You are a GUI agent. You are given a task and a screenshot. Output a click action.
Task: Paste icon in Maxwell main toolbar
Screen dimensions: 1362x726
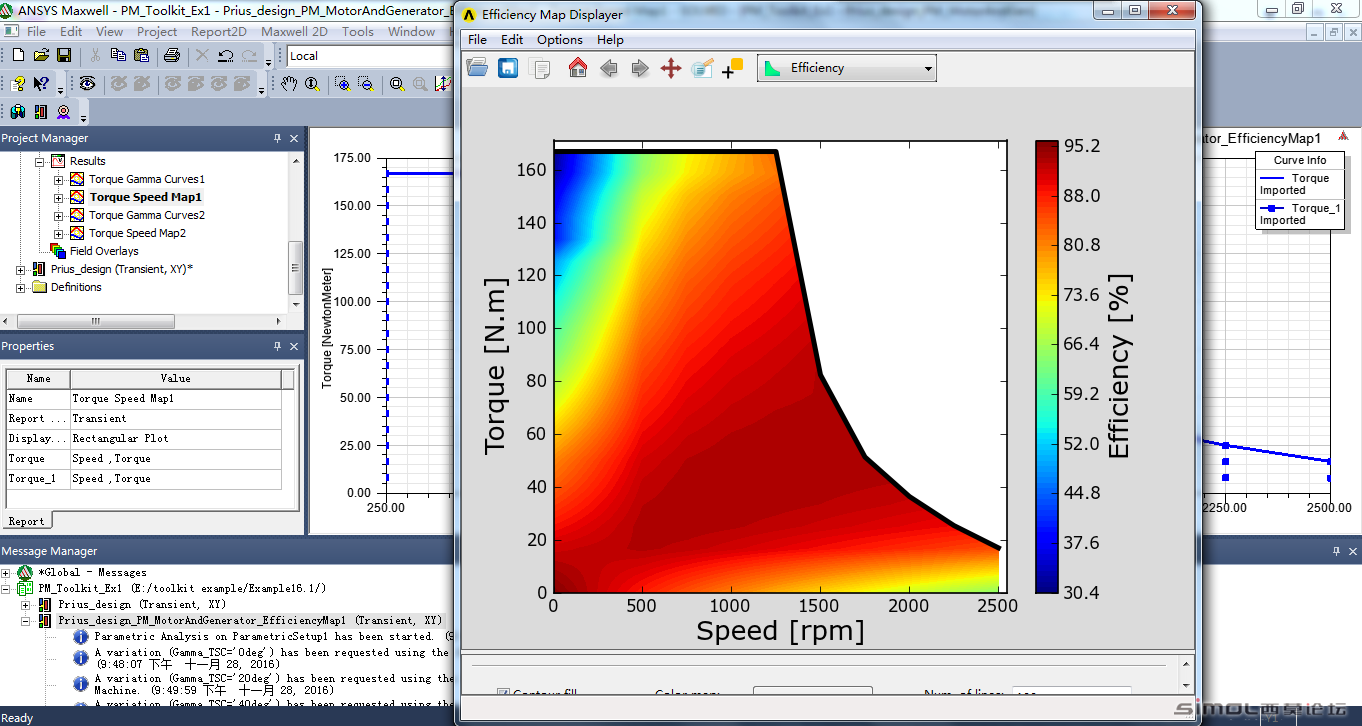pyautogui.click(x=140, y=55)
